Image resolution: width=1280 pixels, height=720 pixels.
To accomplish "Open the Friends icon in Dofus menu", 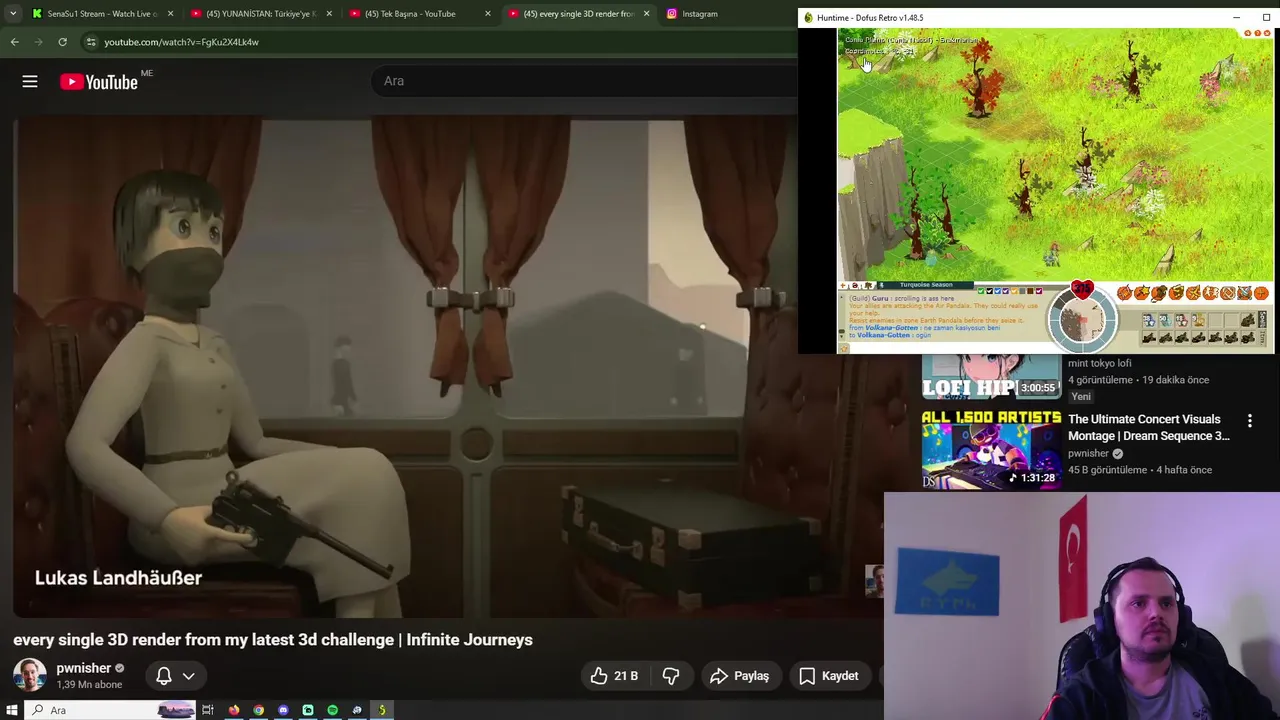I will point(1210,294).
